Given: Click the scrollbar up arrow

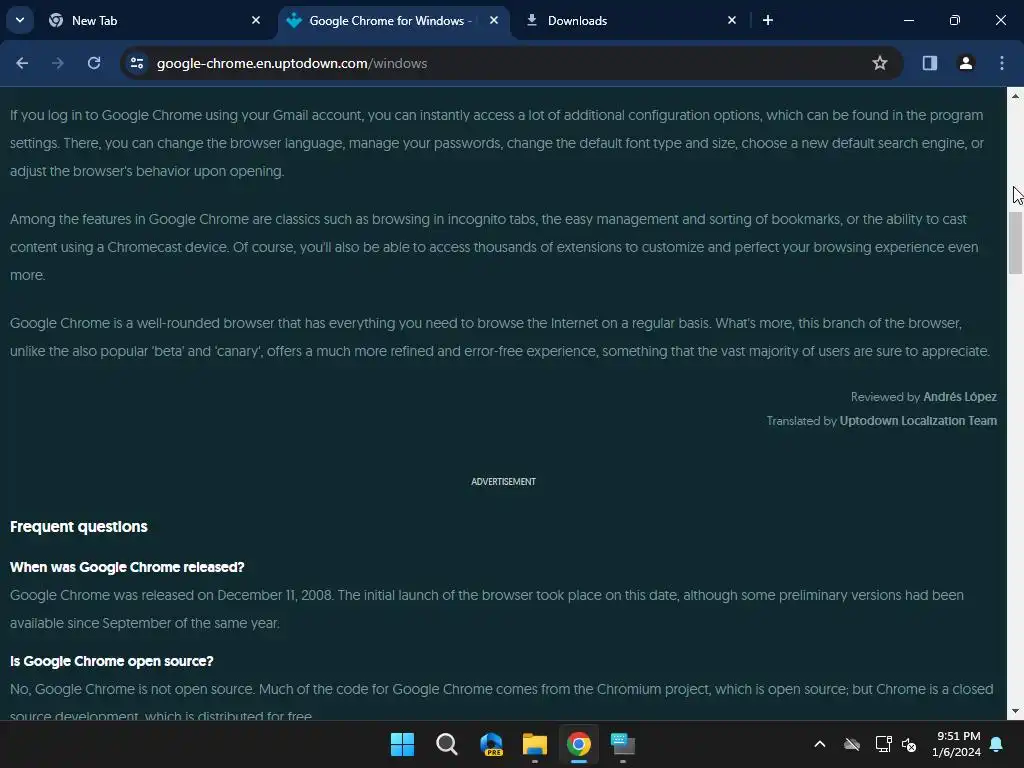Looking at the screenshot, I should tap(1016, 96).
